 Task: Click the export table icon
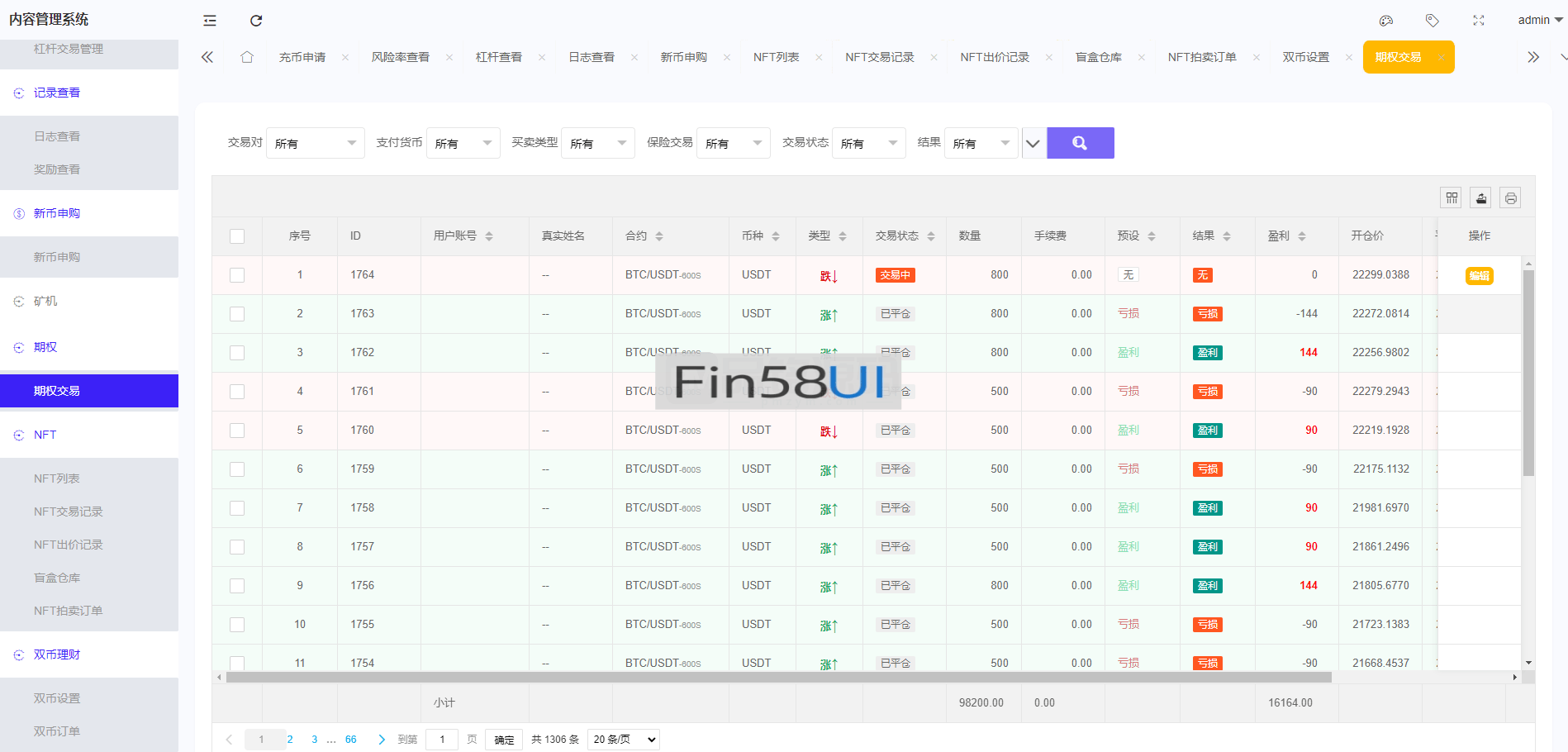coord(1480,198)
